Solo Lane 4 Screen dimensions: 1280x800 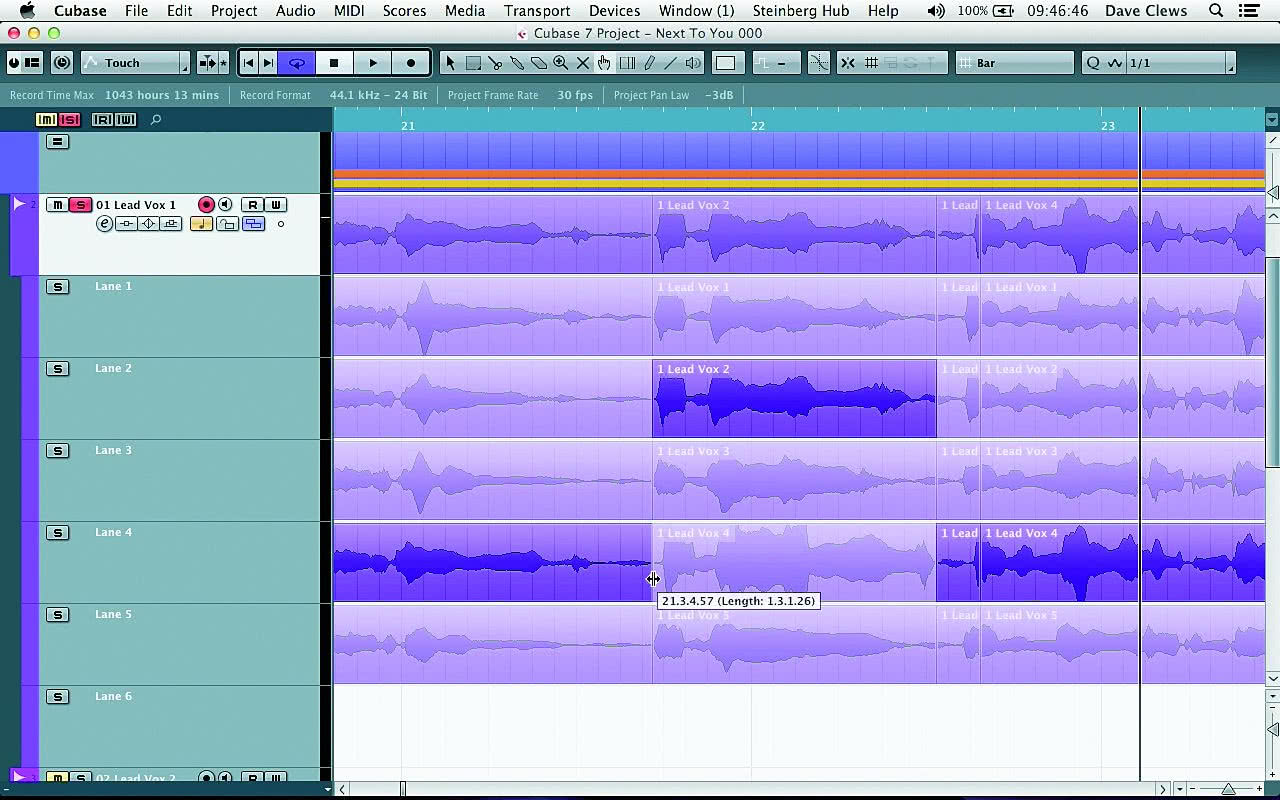58,533
